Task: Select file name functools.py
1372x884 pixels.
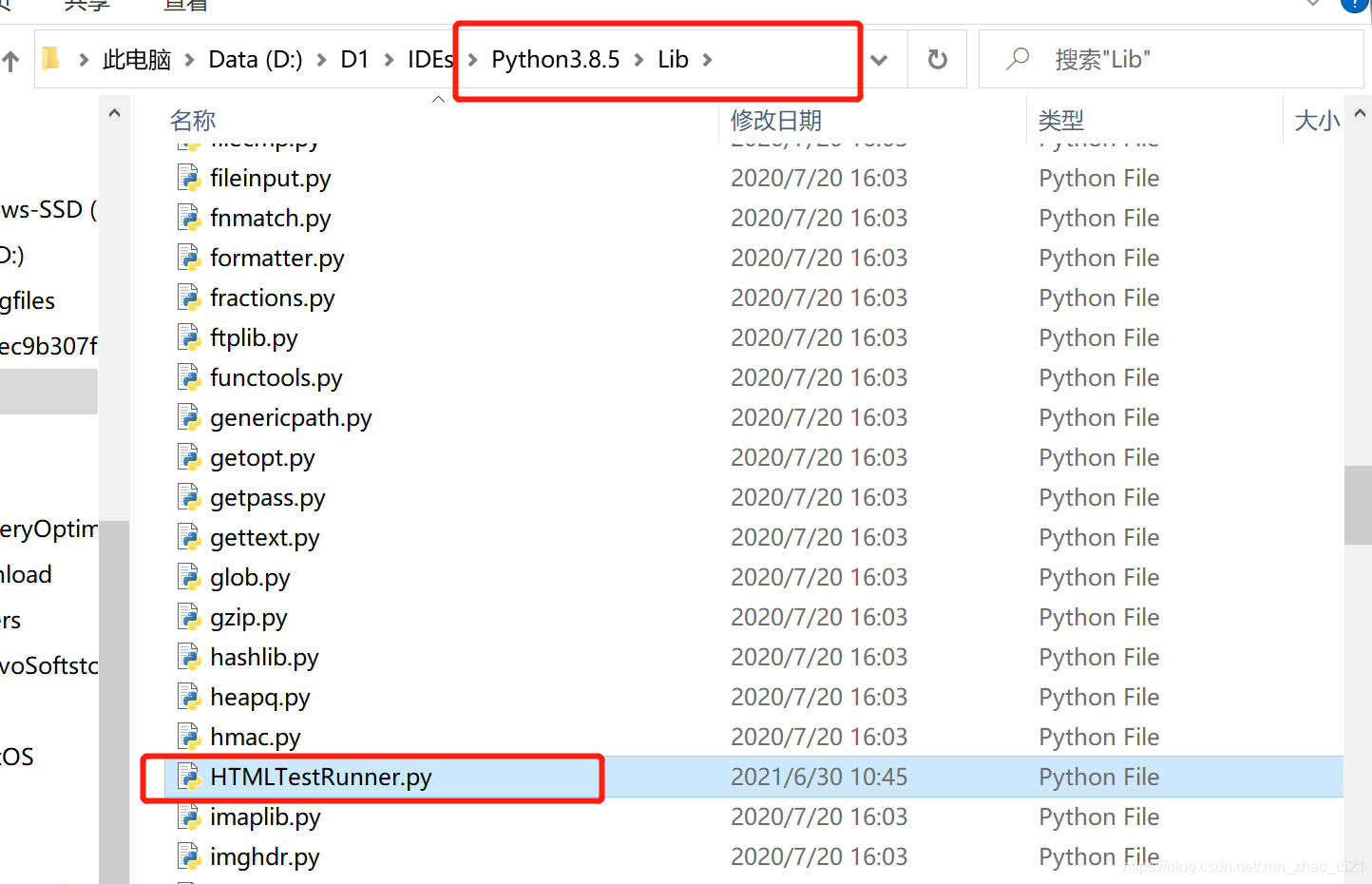Action: (x=276, y=378)
